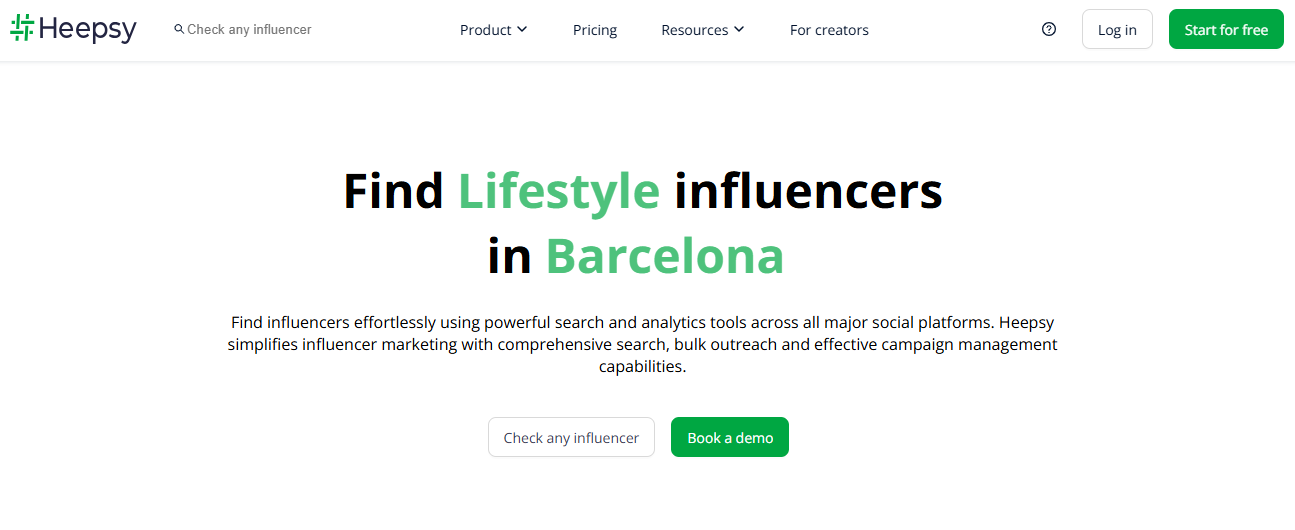Click the black word influencers in the headline
Screen dimensions: 1295x530
click(x=808, y=190)
